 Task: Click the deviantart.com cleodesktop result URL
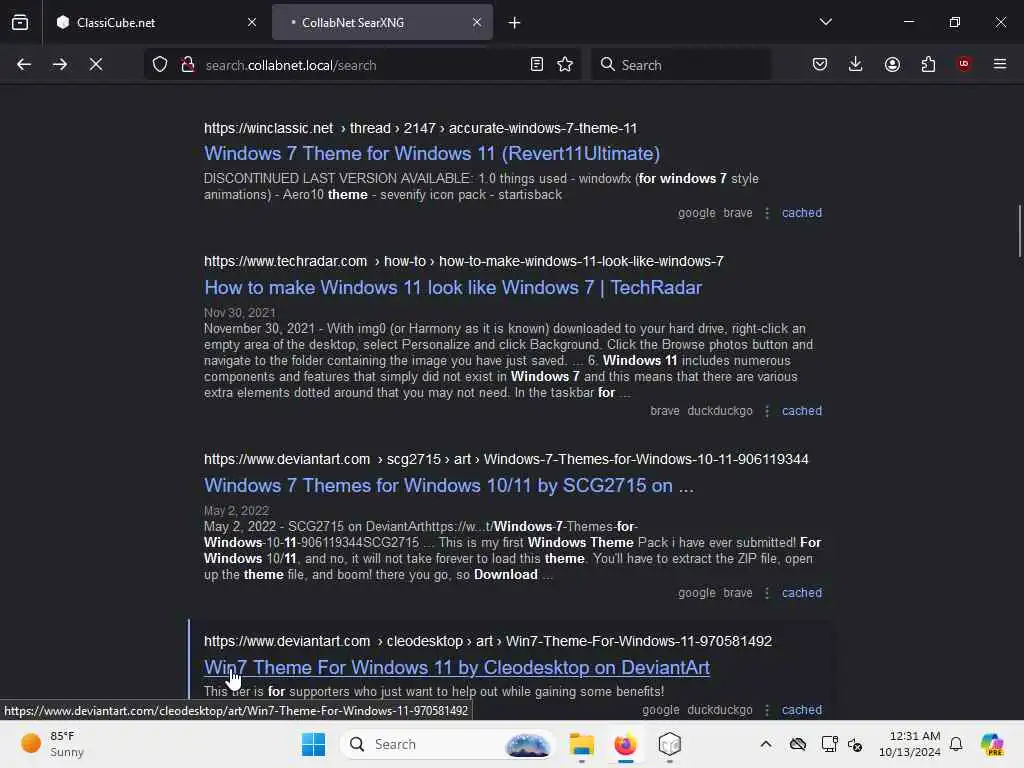(x=488, y=641)
